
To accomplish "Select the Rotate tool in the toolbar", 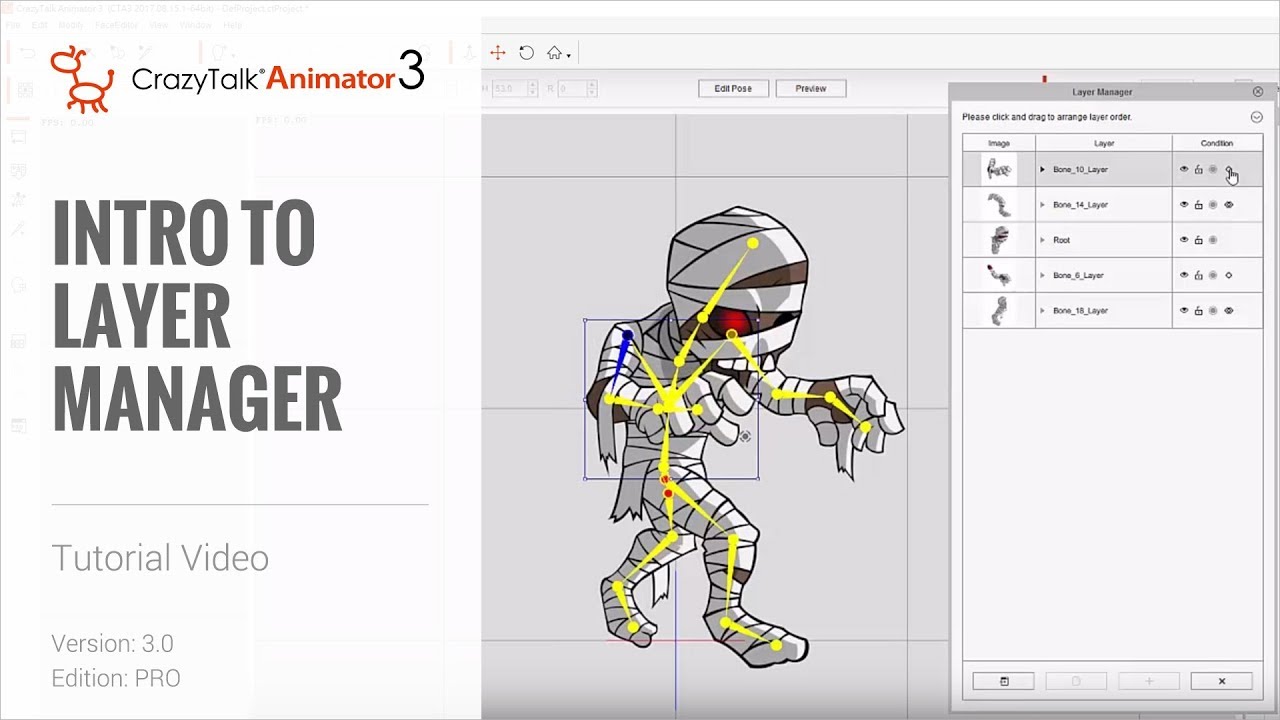I will tap(526, 52).
